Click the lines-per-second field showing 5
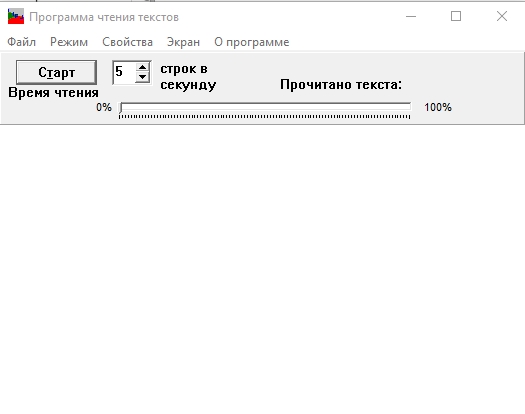 click(125, 72)
